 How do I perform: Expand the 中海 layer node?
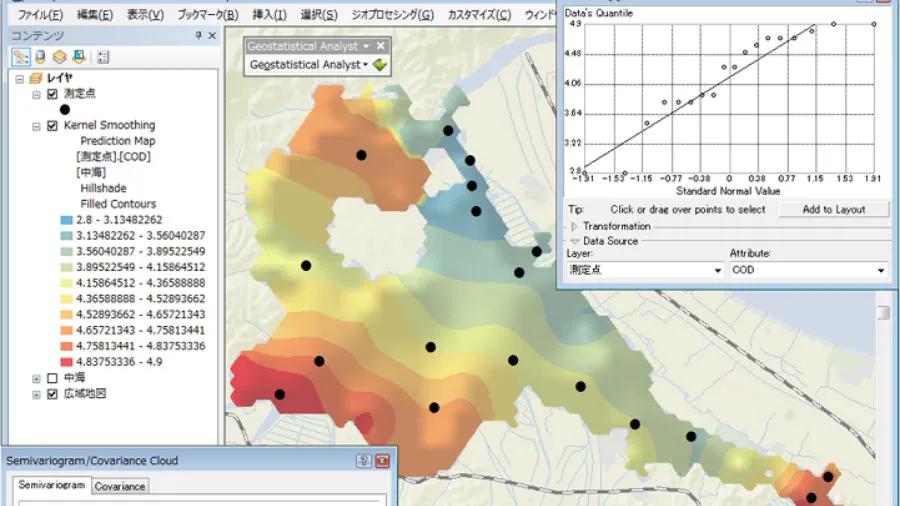click(x=36, y=379)
